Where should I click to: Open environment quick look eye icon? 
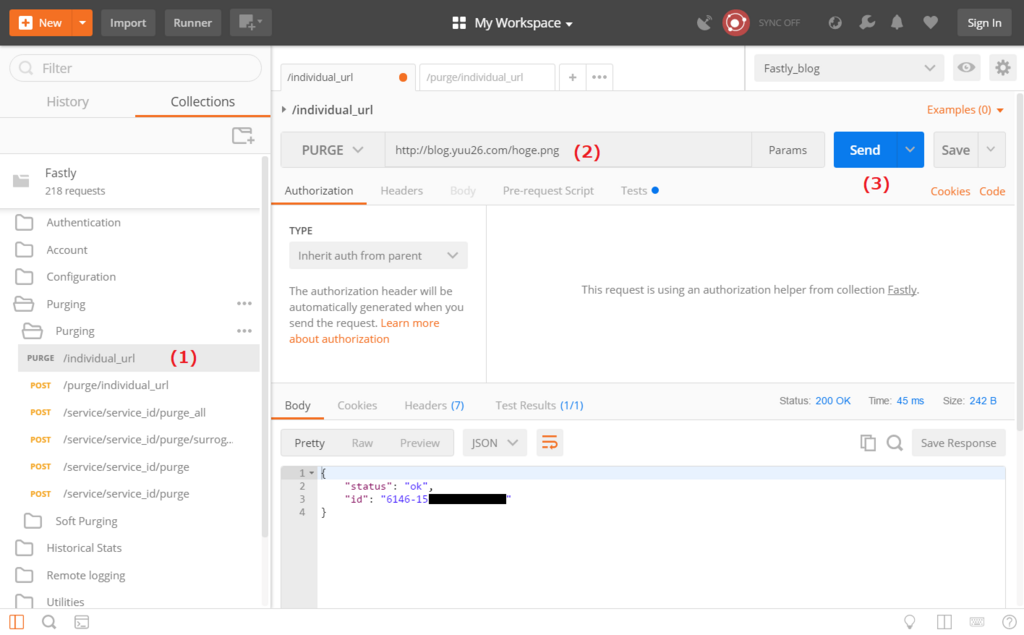pos(967,68)
